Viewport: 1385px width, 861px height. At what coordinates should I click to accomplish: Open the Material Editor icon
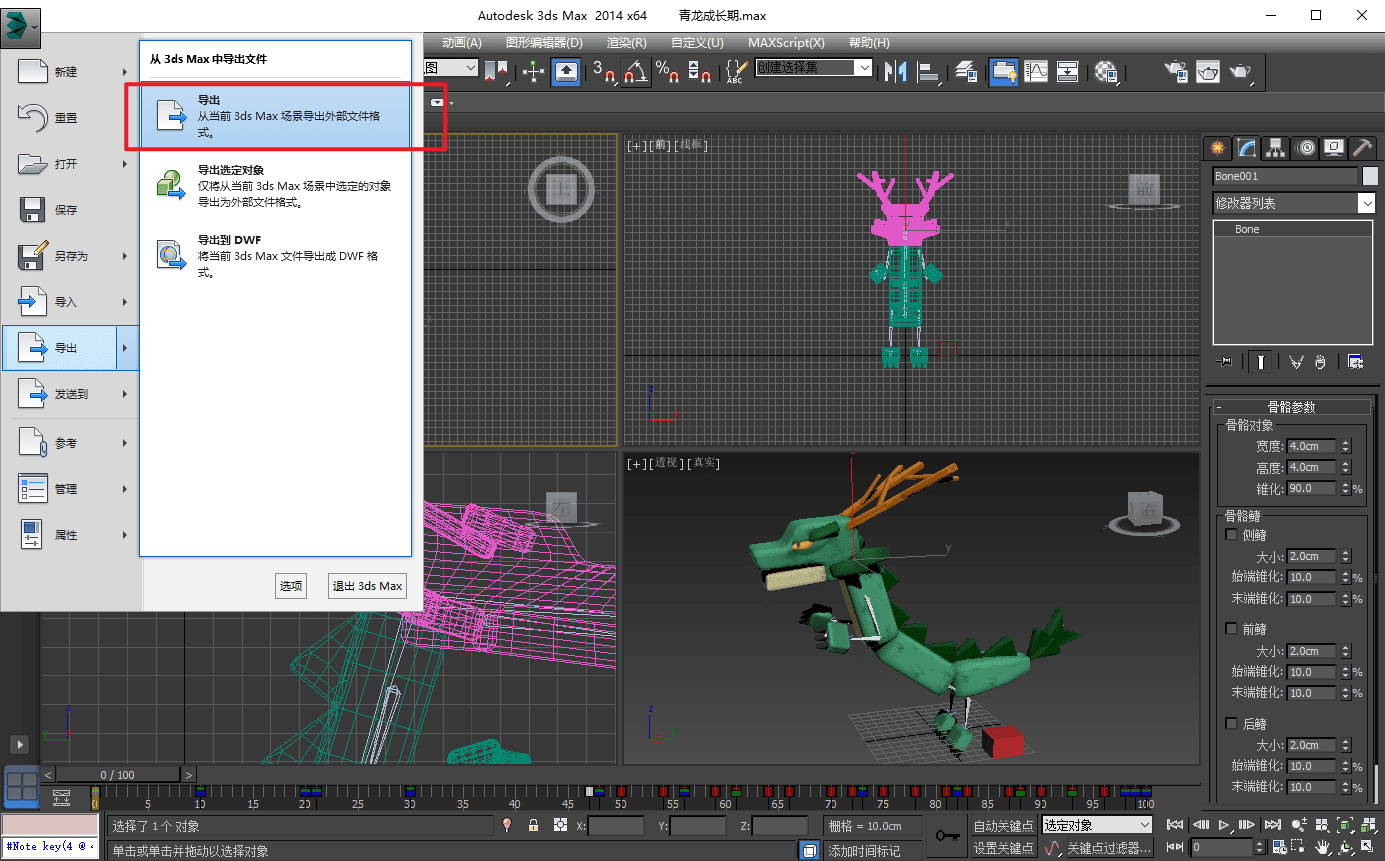click(x=1106, y=71)
